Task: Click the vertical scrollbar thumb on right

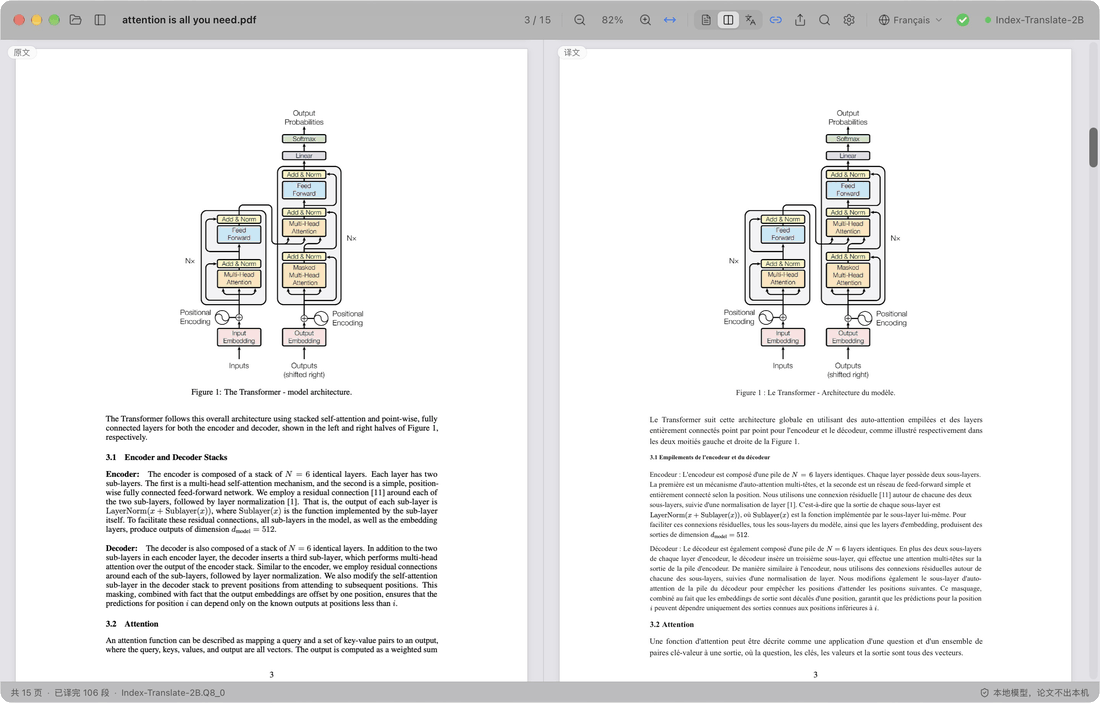Action: point(1093,147)
